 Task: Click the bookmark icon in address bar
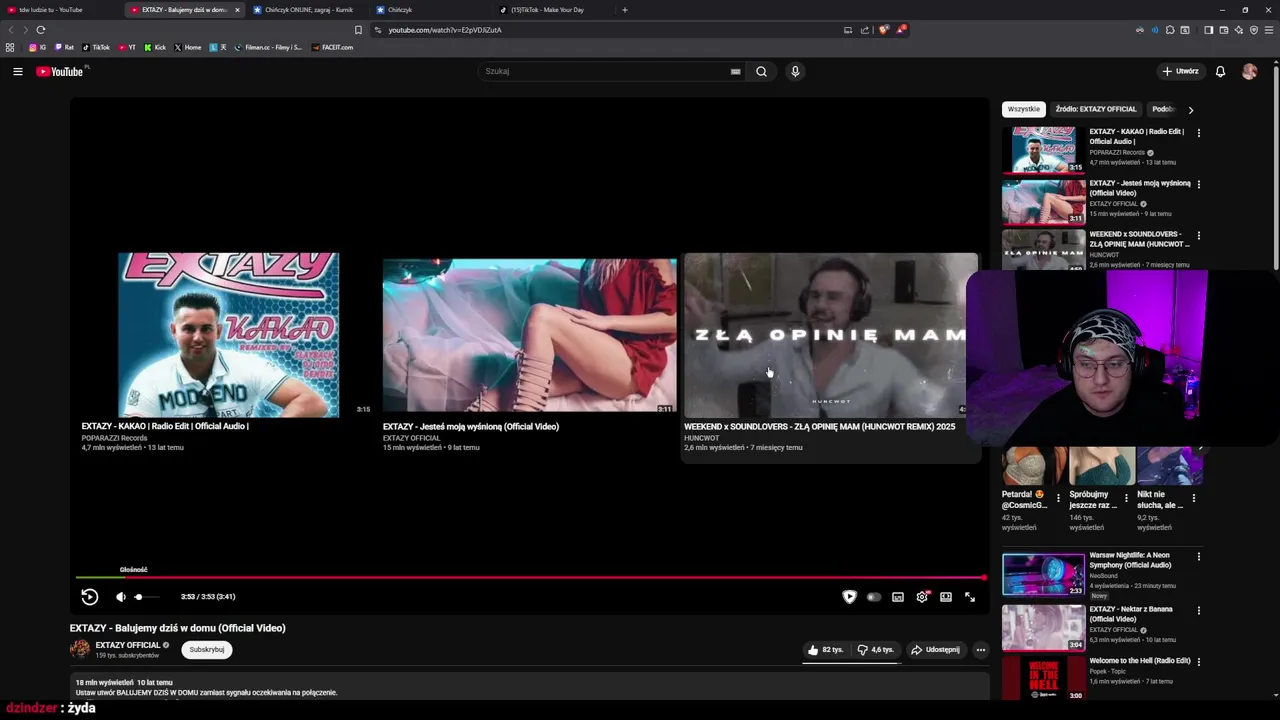358,30
